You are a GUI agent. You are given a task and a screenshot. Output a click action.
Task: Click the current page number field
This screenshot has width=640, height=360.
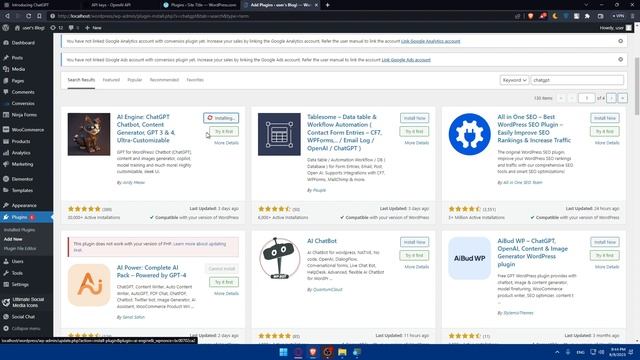pyautogui.click(x=587, y=98)
